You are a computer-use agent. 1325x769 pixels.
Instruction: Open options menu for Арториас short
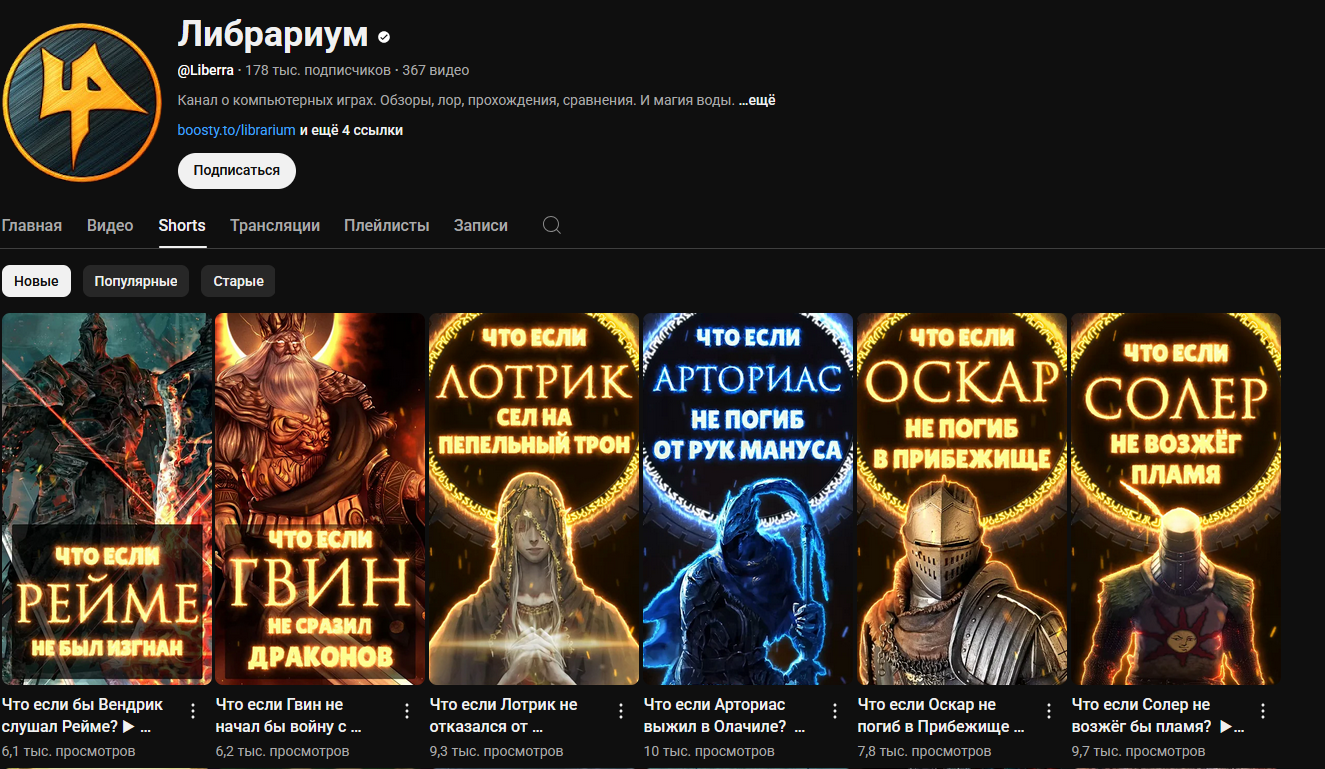pos(835,711)
